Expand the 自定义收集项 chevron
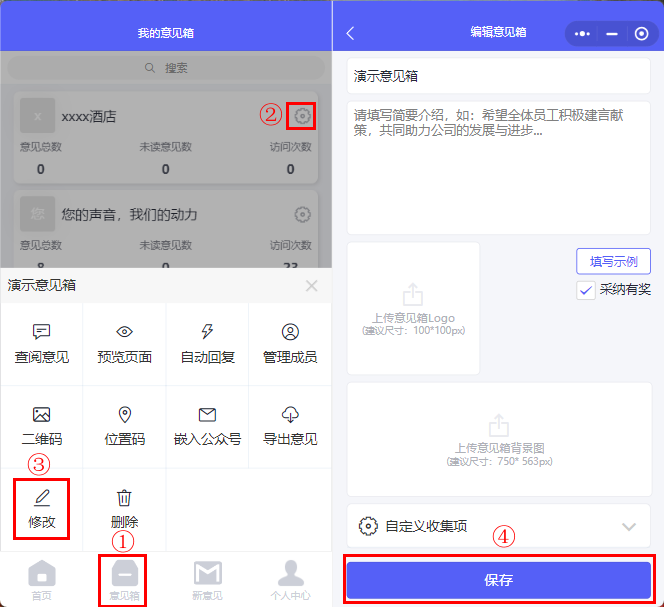Image resolution: width=664 pixels, height=607 pixels. [629, 527]
